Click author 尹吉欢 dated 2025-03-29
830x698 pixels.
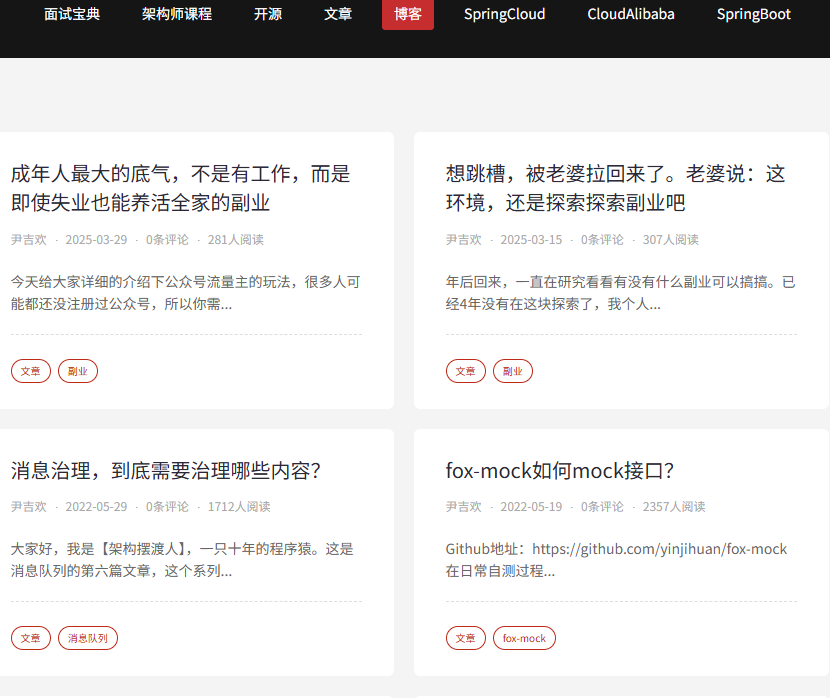coord(29,240)
